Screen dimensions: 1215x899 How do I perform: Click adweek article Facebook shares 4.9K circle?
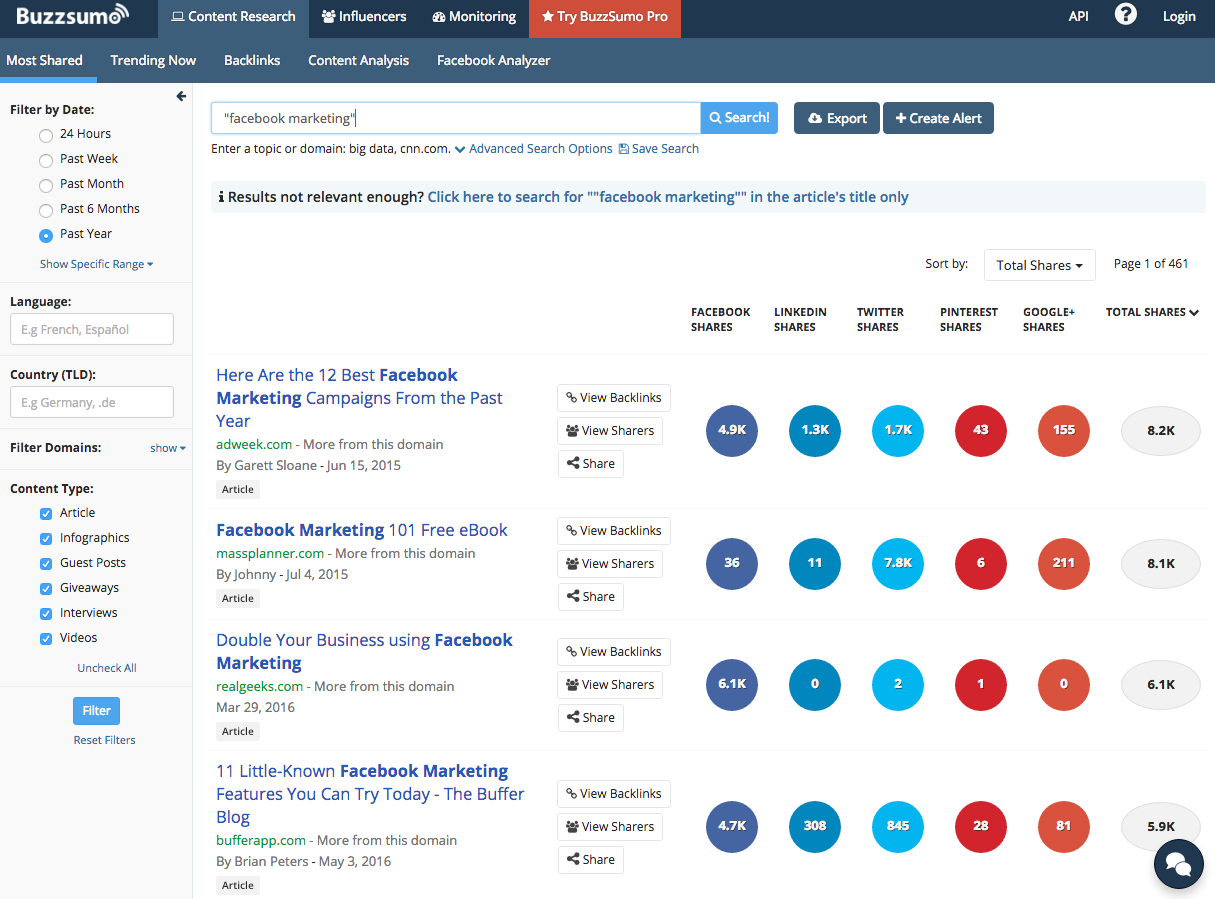tap(732, 430)
